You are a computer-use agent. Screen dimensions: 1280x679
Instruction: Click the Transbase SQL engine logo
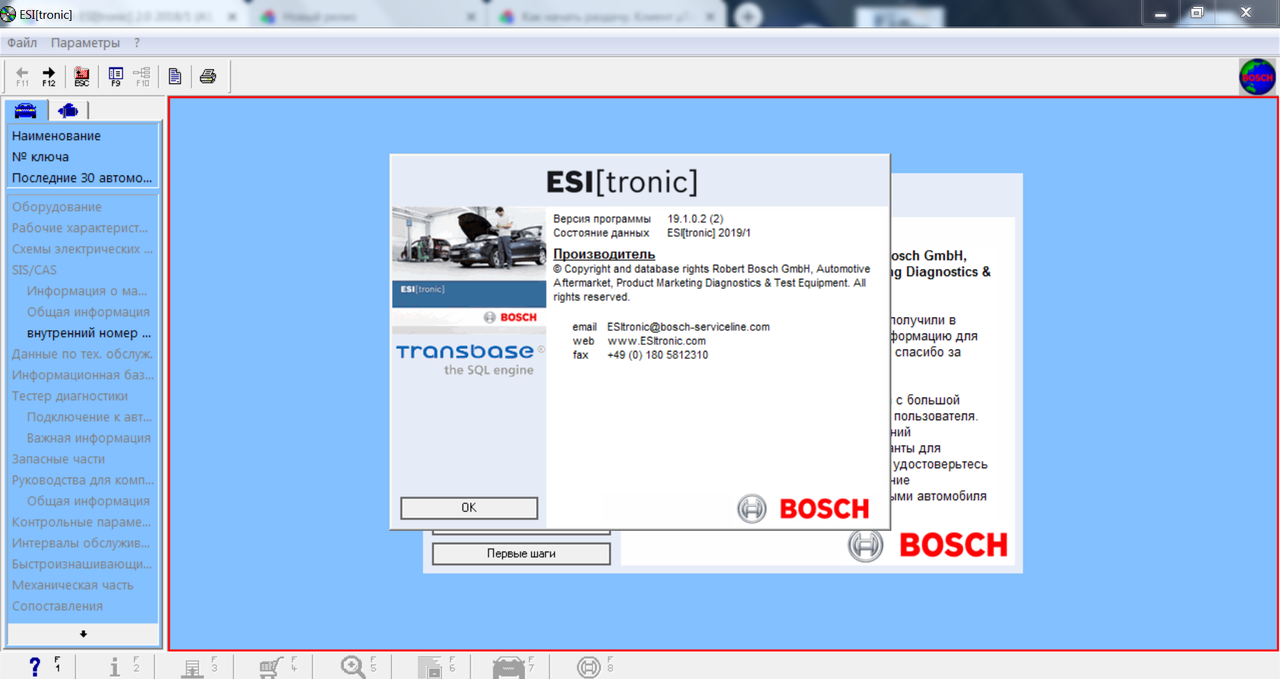470,359
